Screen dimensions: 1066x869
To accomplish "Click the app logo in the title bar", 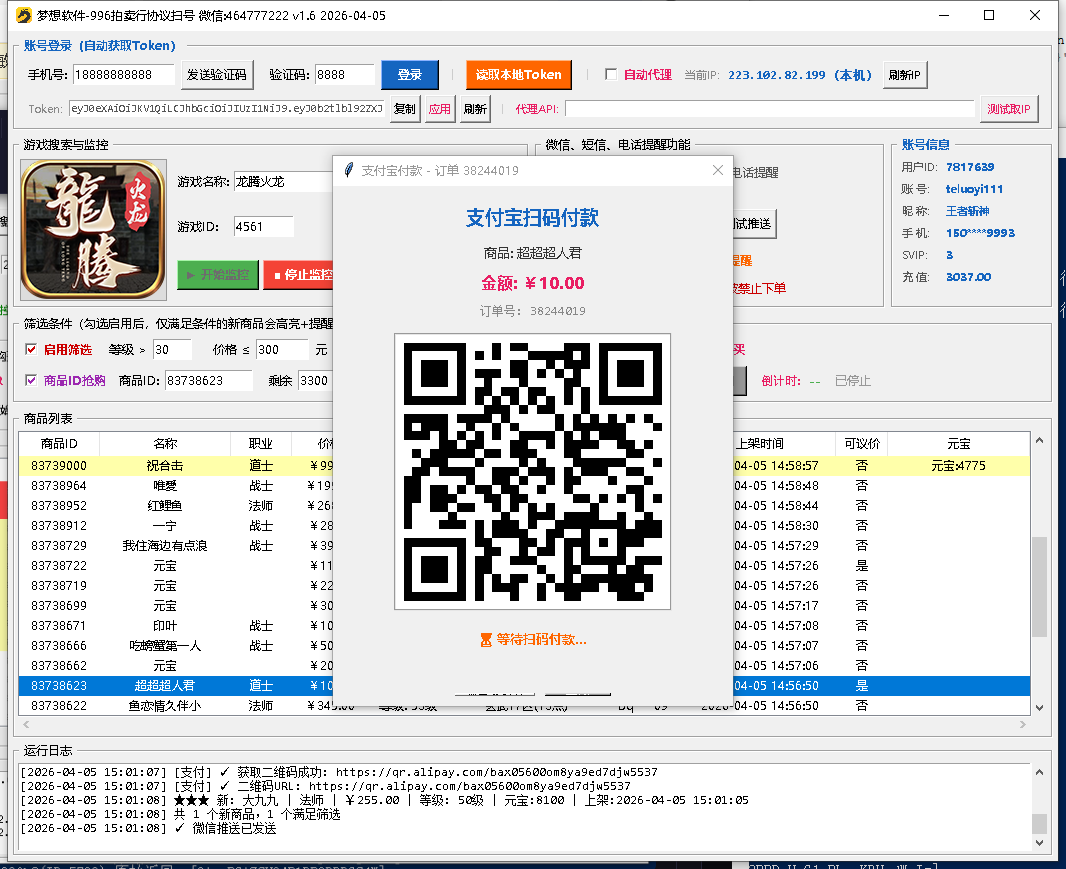I will 21,15.
